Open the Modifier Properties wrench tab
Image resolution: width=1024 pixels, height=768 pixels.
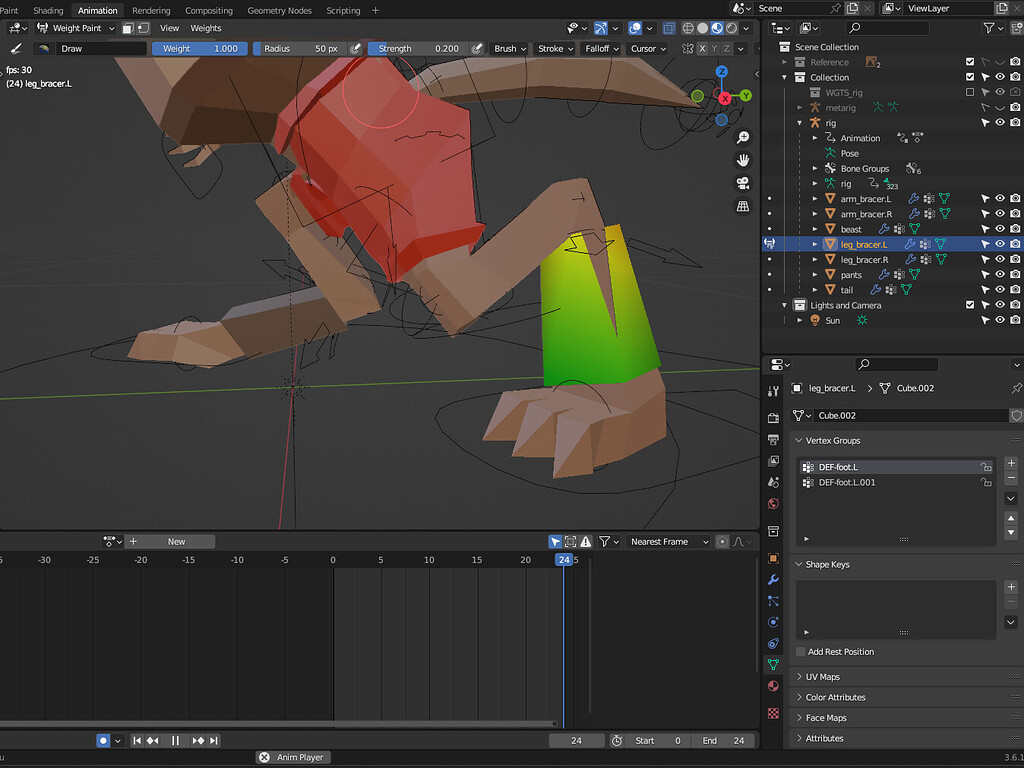pyautogui.click(x=773, y=580)
